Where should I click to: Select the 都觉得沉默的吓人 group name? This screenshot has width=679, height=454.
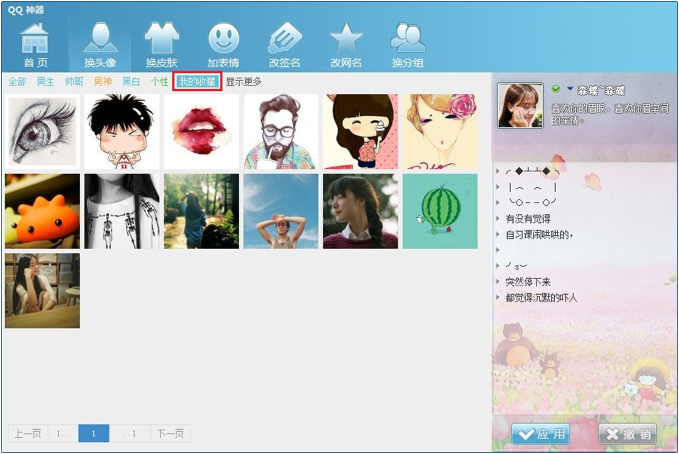click(542, 298)
